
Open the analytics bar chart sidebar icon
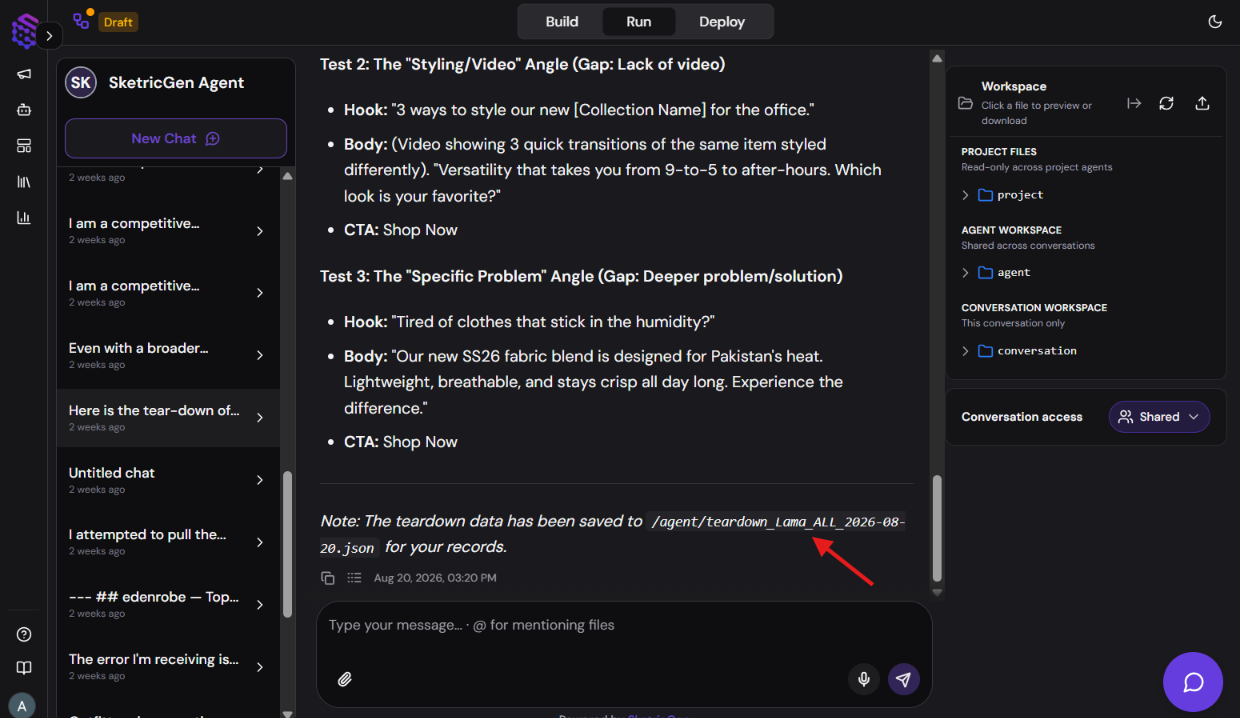pos(24,217)
